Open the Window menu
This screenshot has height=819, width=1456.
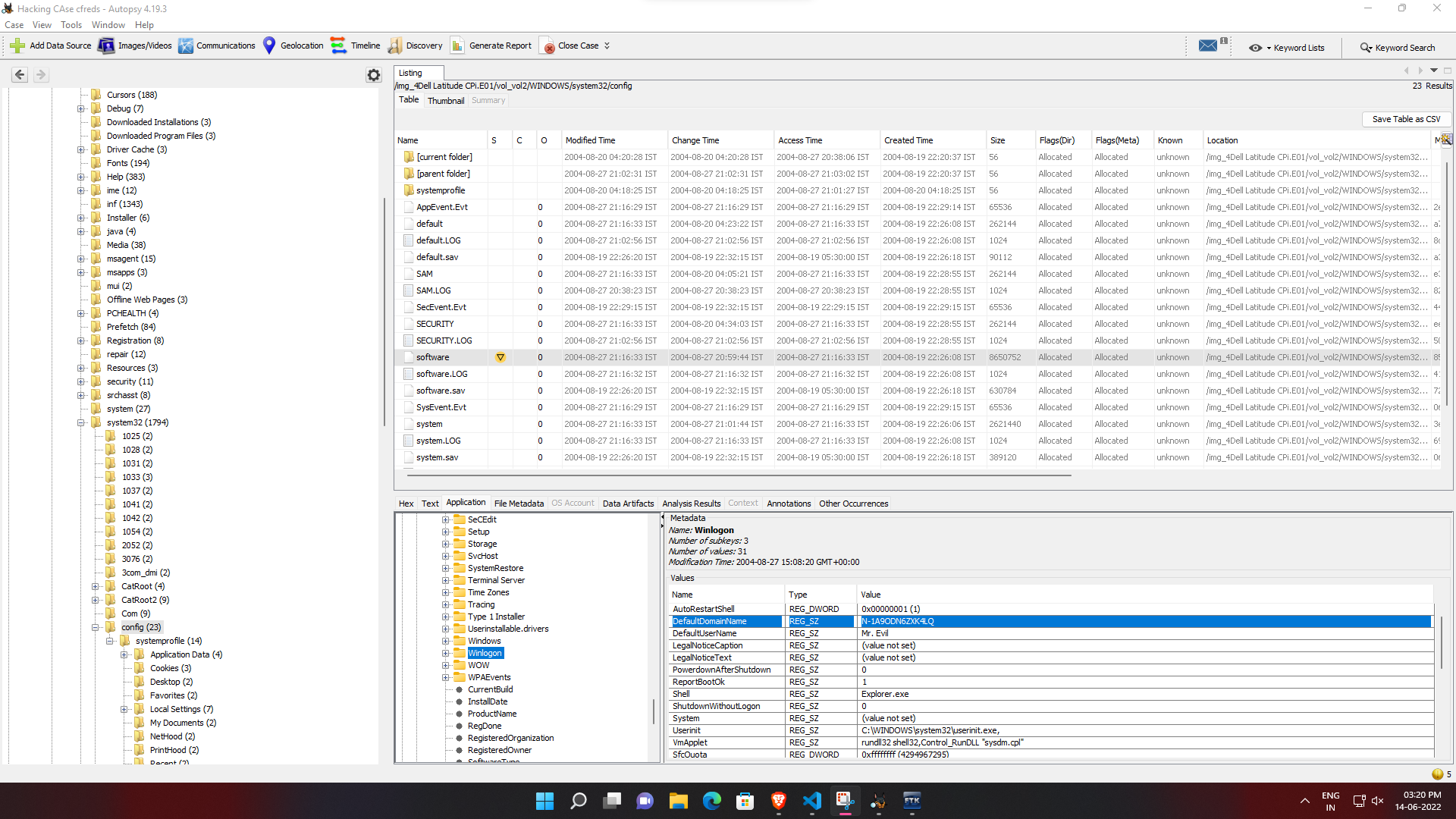[108, 25]
